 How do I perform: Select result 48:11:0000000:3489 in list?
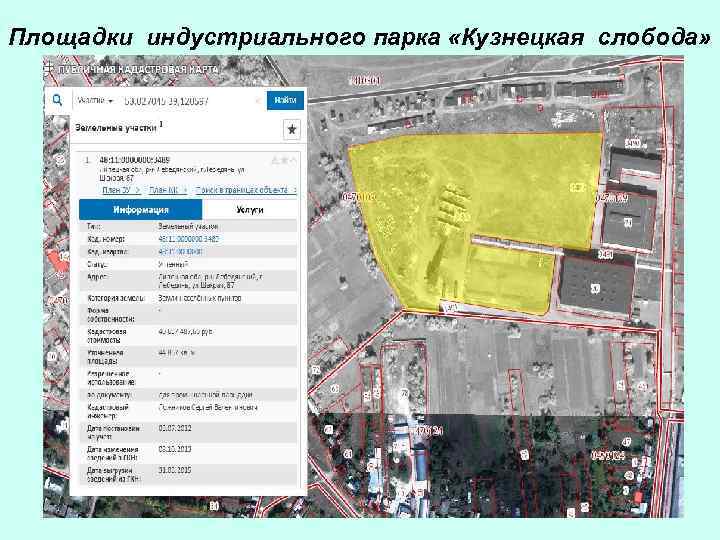[135, 160]
